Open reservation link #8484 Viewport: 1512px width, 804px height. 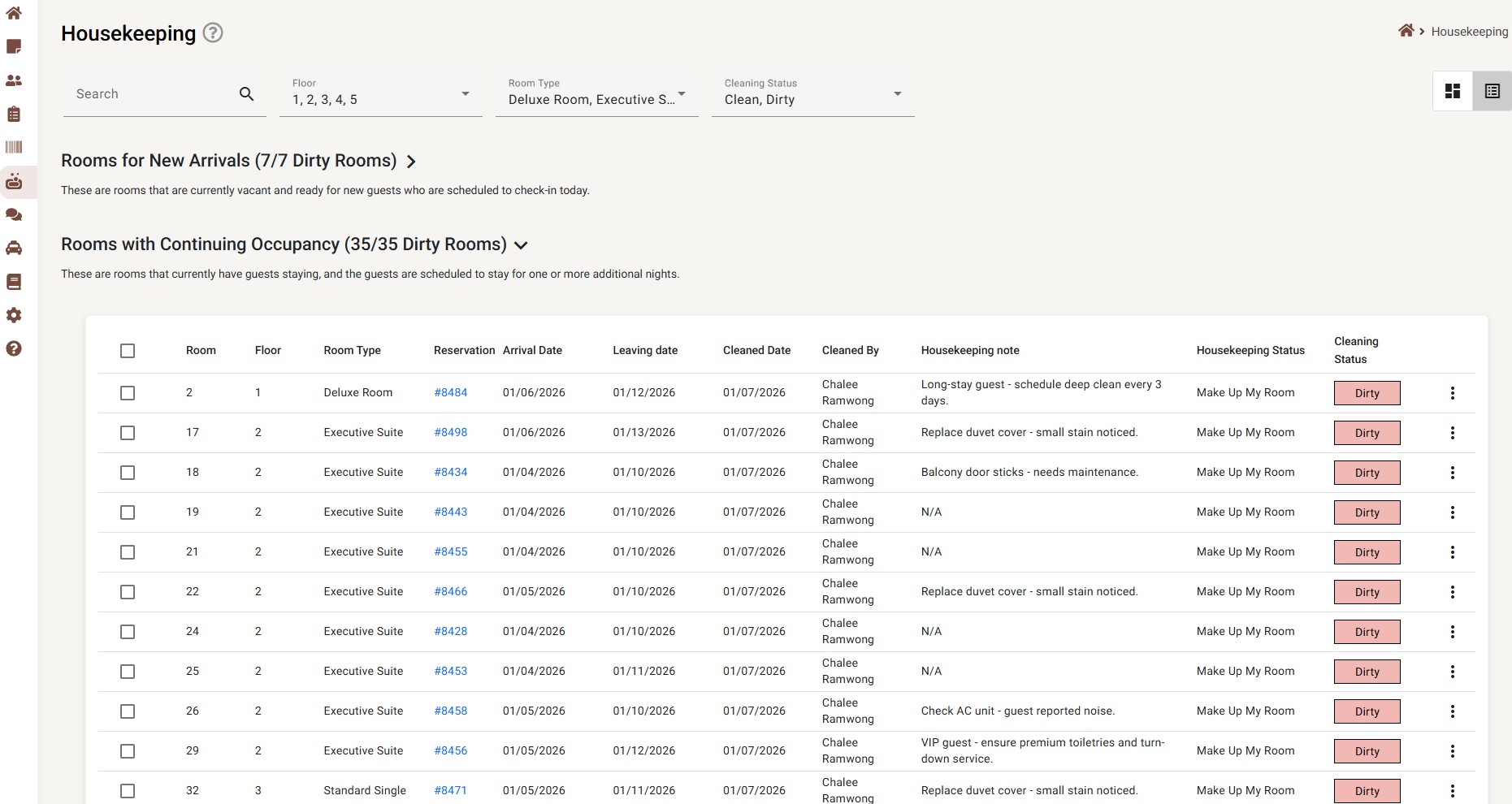click(x=450, y=393)
